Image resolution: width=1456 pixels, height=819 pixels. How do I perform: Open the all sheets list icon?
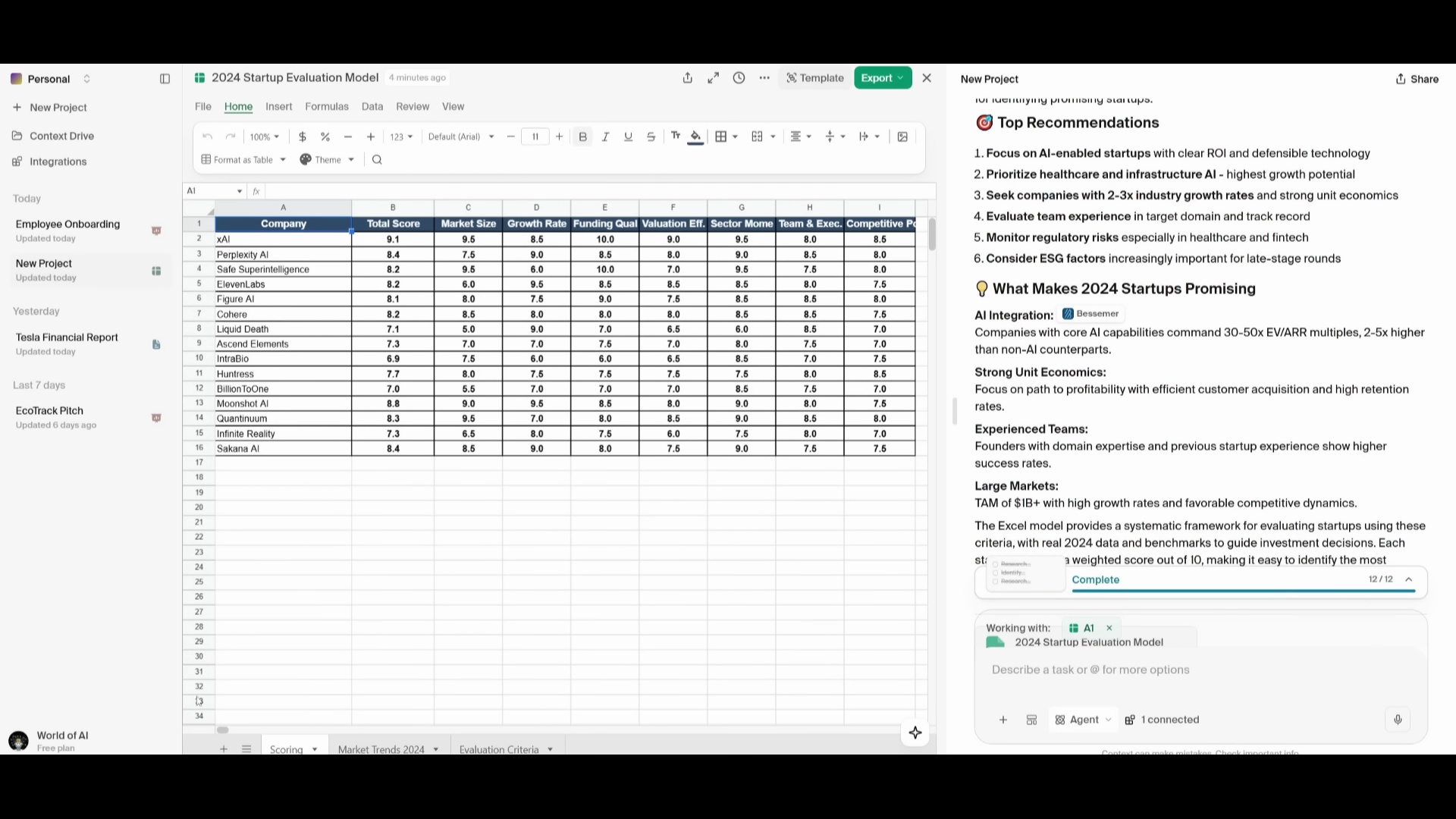coord(246,749)
